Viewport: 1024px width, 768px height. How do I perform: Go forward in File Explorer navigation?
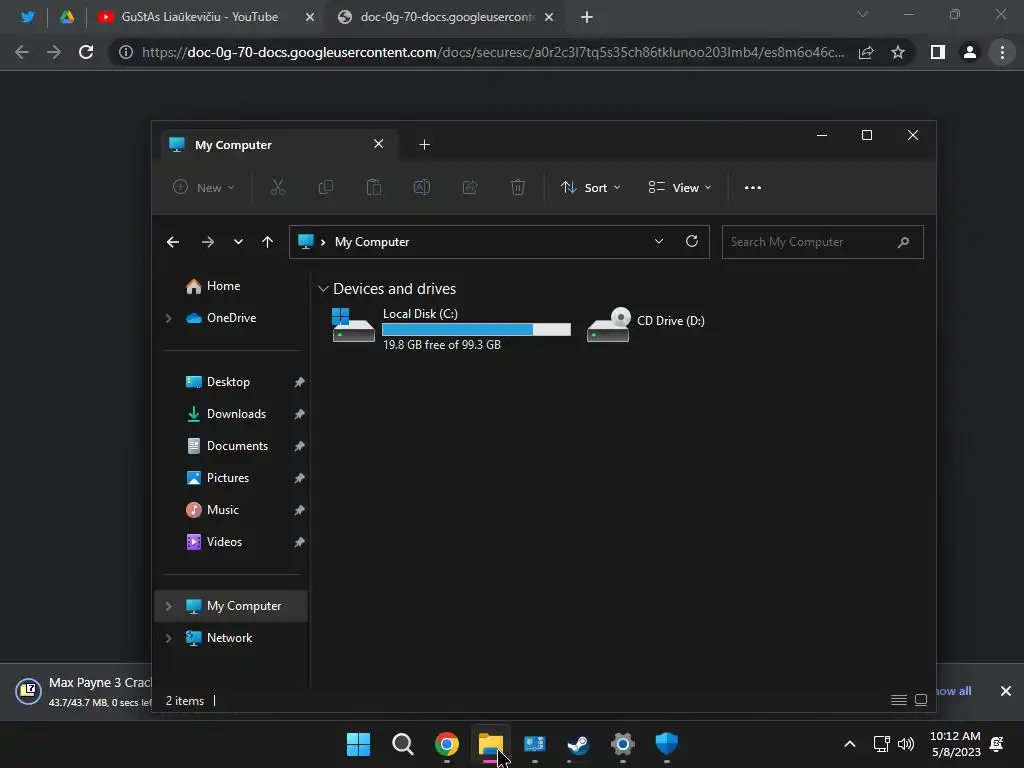pos(208,242)
